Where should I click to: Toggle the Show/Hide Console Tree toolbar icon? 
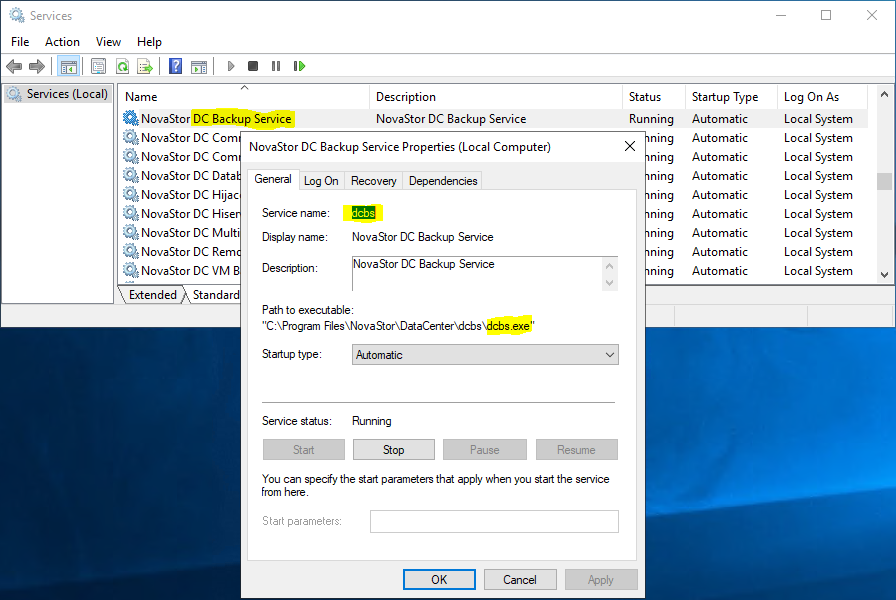point(69,66)
